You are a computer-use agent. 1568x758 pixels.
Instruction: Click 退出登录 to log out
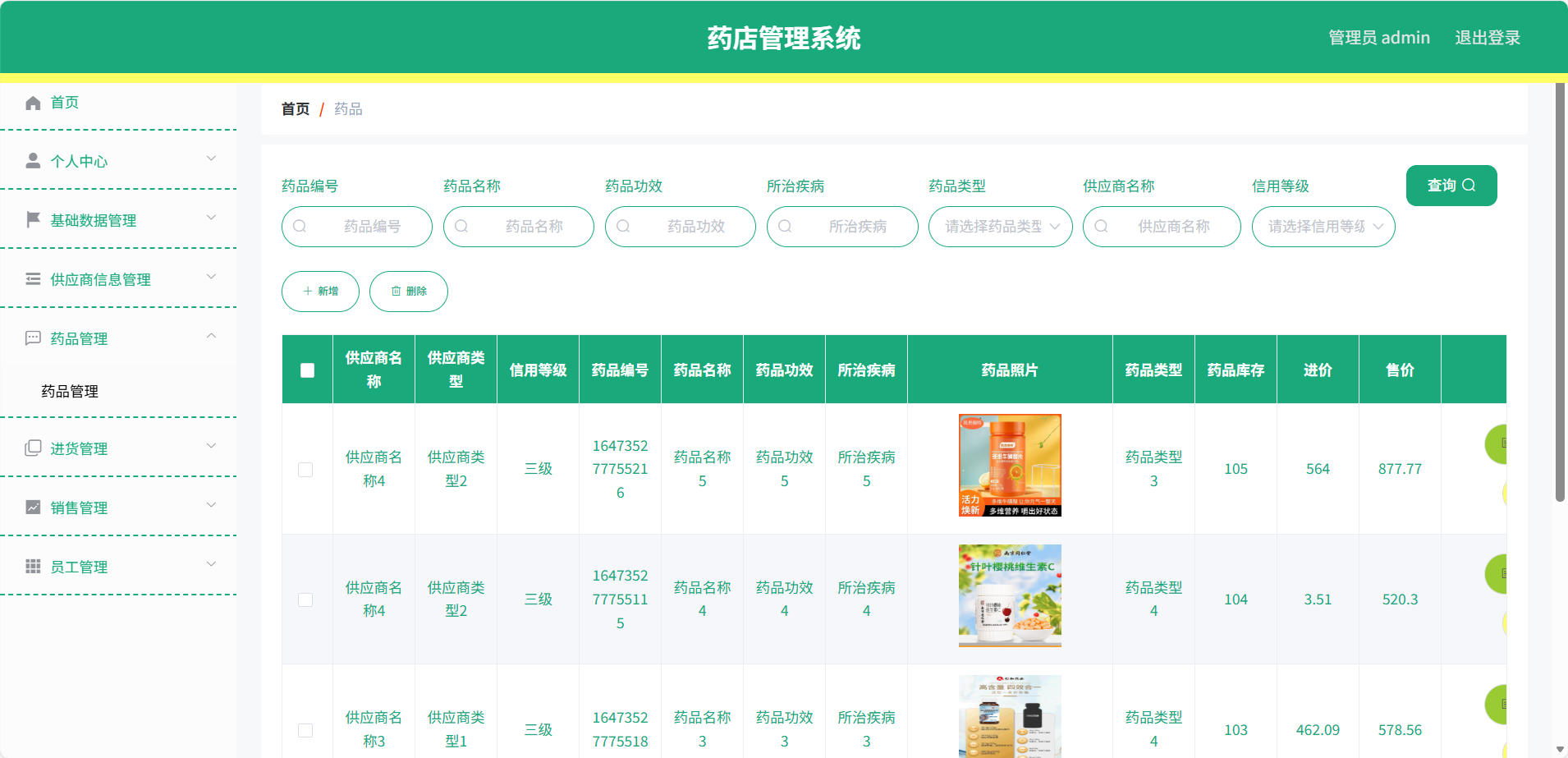tap(1487, 38)
